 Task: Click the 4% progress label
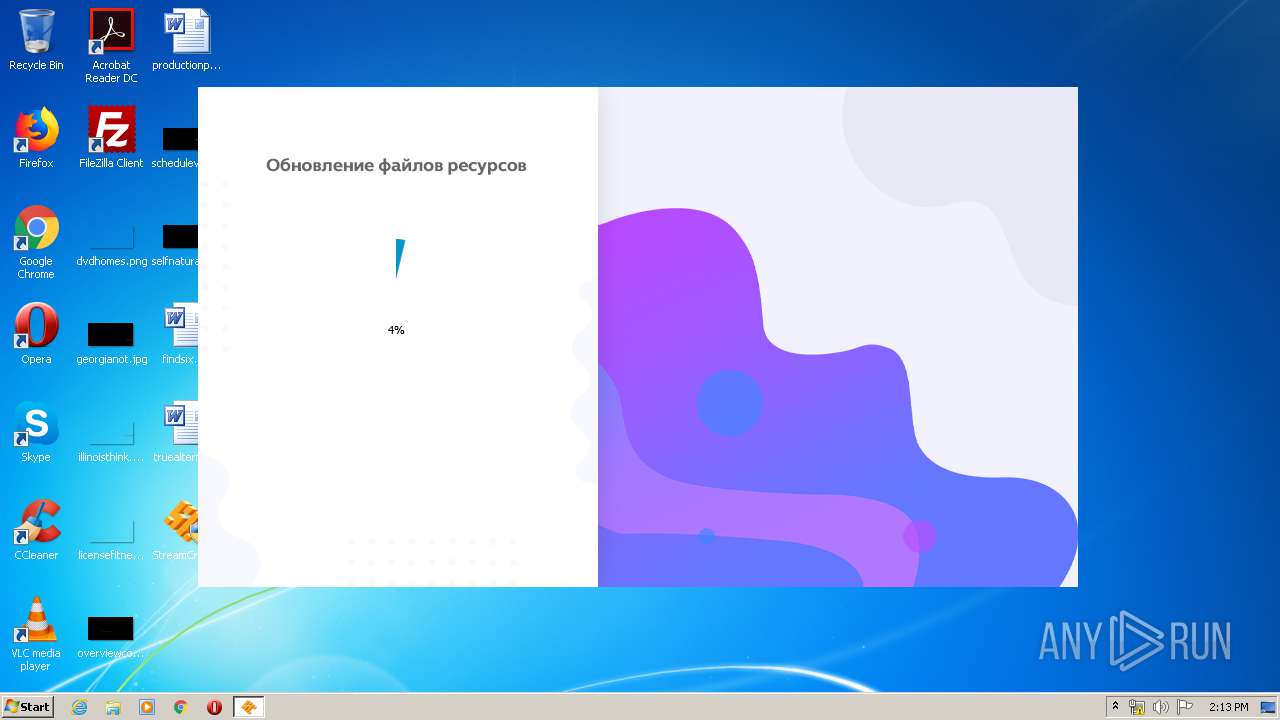[396, 330]
